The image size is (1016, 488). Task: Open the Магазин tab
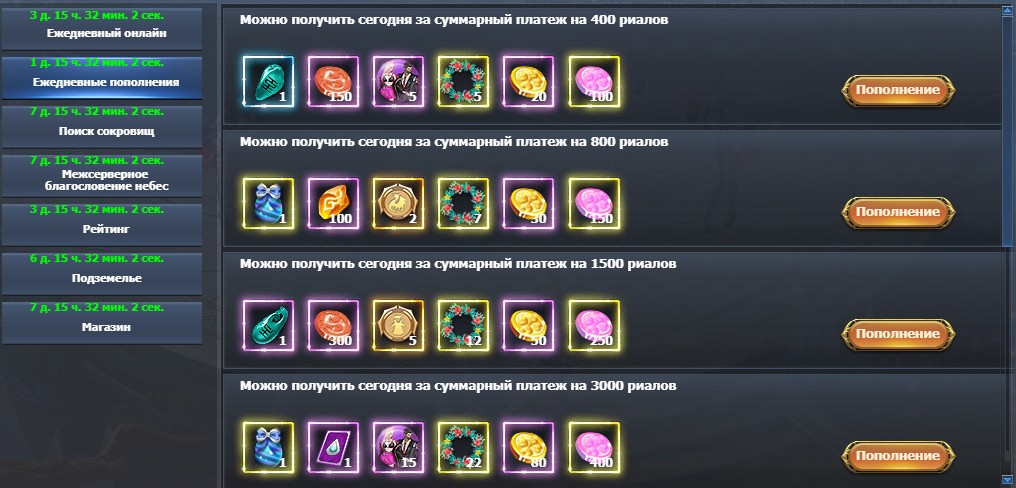tap(102, 323)
